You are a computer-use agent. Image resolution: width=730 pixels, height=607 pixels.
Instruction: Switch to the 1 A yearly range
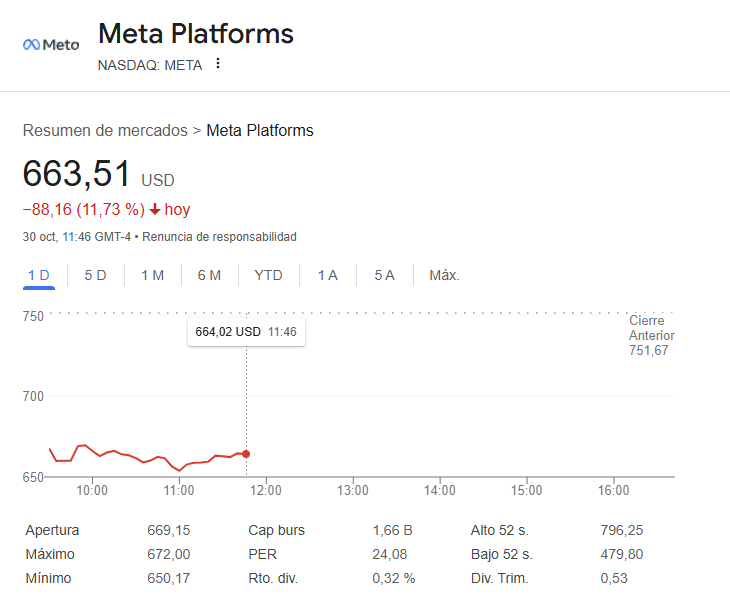pyautogui.click(x=327, y=275)
